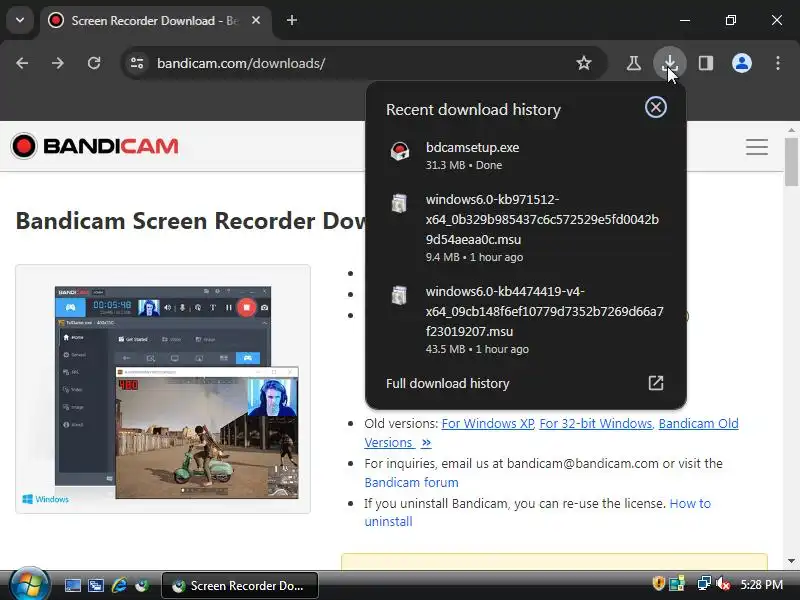Open windows6.0-kb971512 msu download entry
The width and height of the screenshot is (800, 600).
(526, 227)
